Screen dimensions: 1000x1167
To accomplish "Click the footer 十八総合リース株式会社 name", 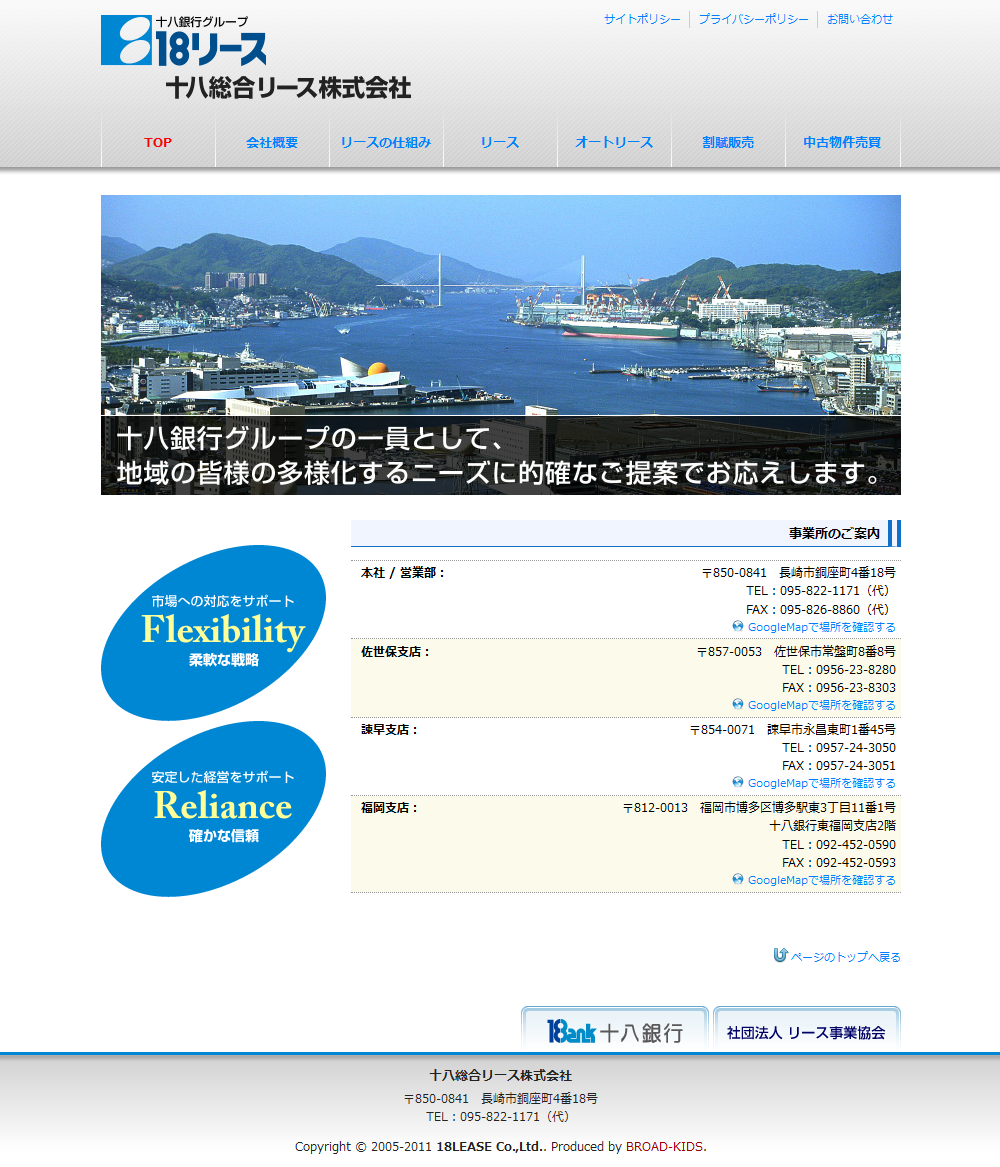I will pos(501,1075).
